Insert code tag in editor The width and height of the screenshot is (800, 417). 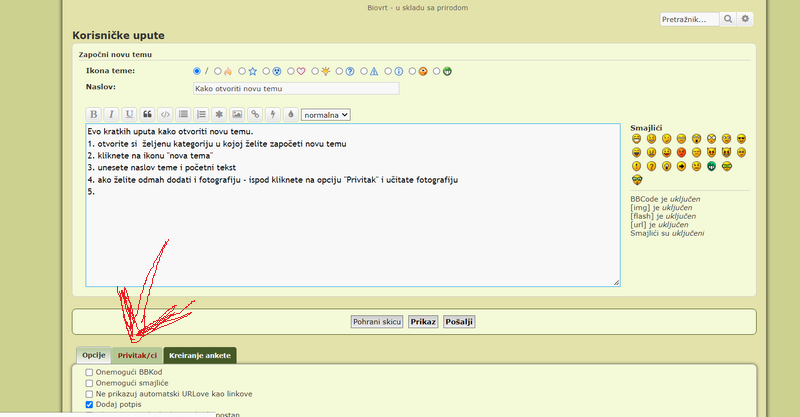(165, 114)
